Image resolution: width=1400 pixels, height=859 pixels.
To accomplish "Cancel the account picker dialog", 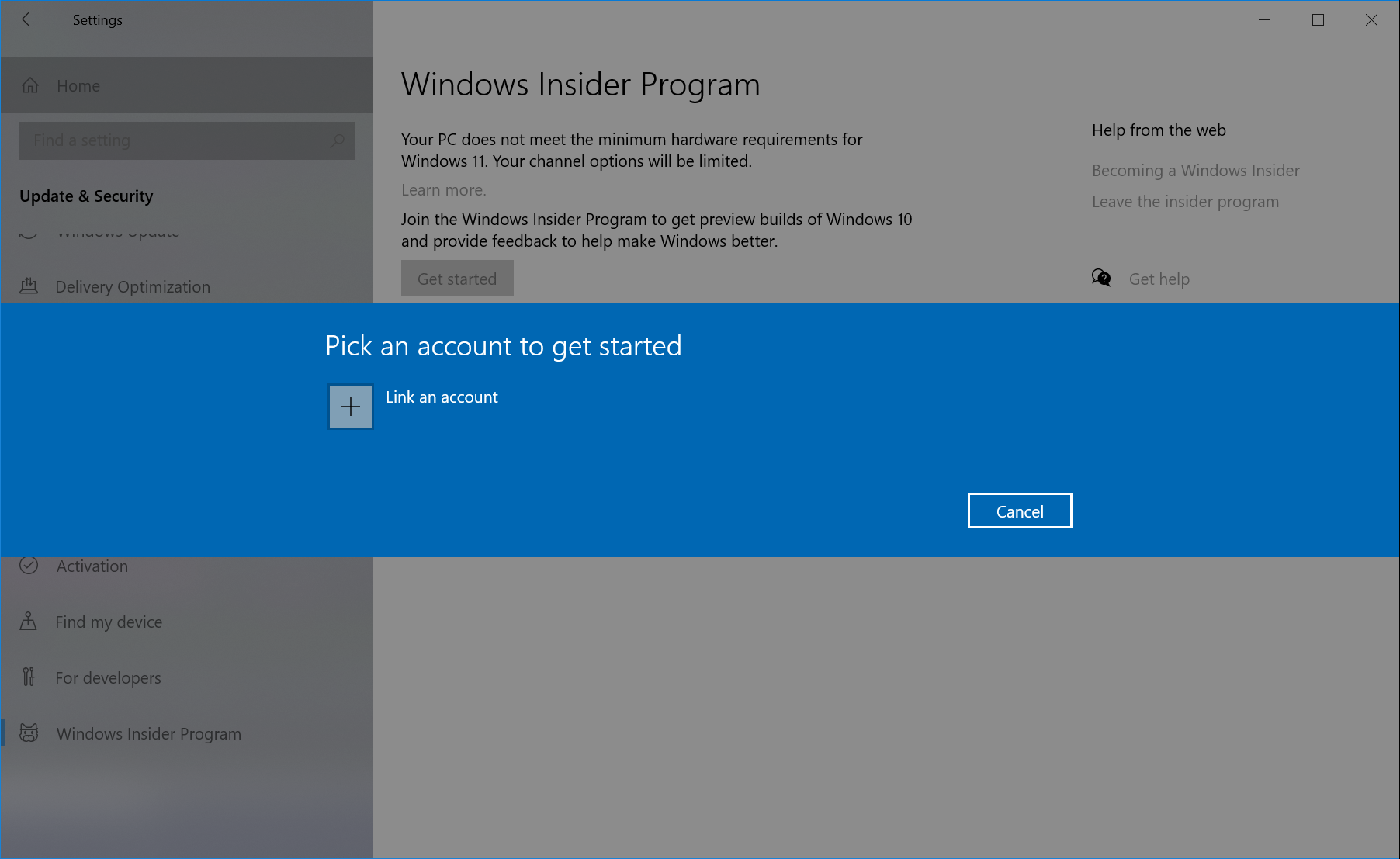I will pos(1019,511).
